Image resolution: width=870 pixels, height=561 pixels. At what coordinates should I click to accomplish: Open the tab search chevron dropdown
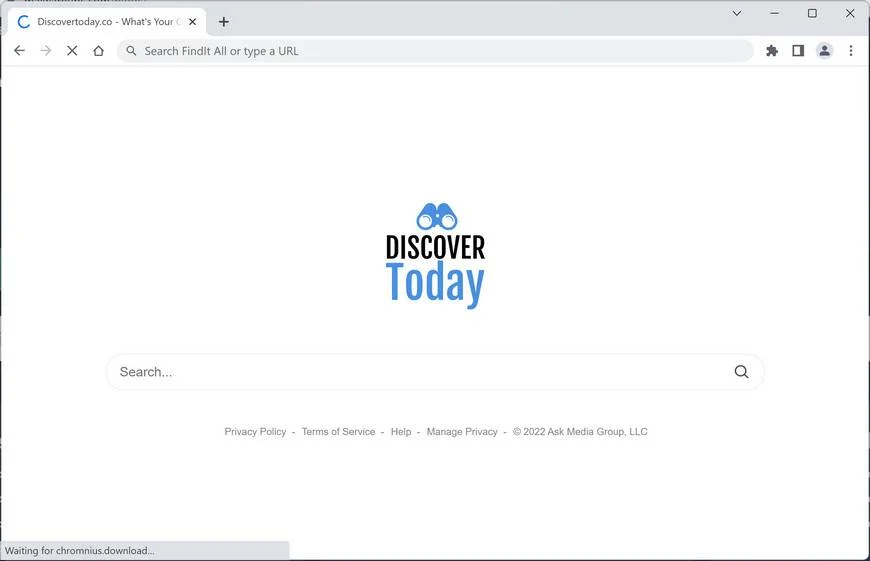(737, 13)
